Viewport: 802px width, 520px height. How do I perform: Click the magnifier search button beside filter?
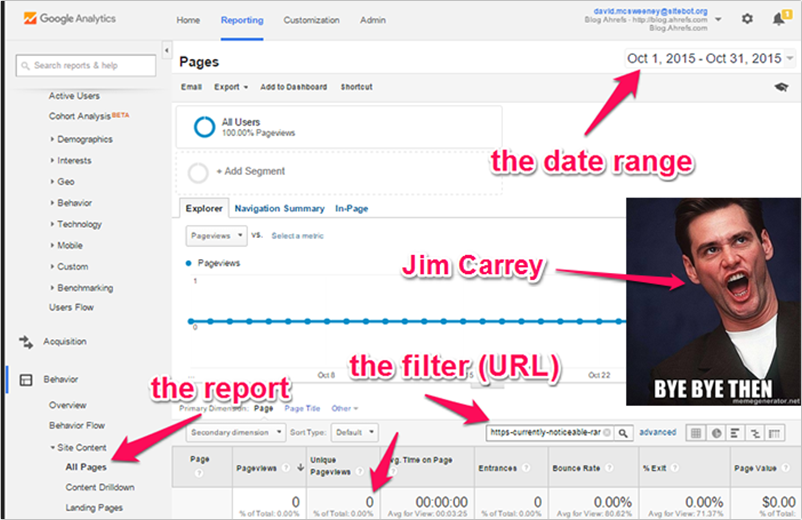point(623,433)
